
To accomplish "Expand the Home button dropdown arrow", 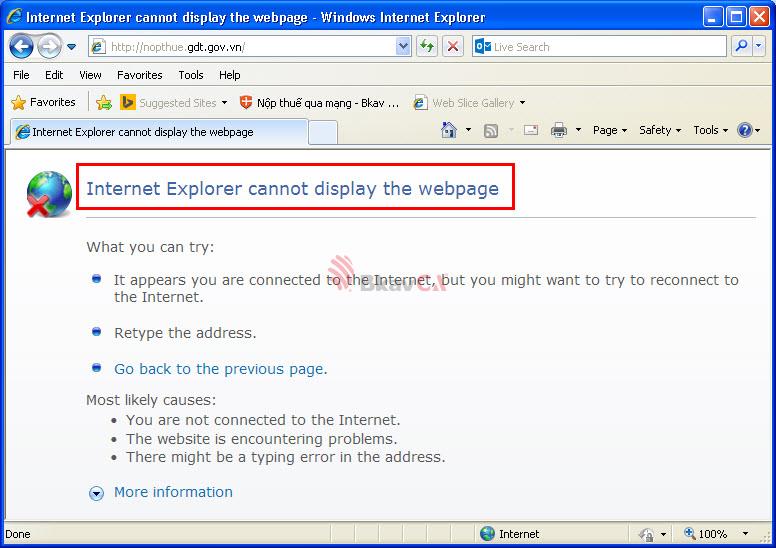I will click(468, 130).
